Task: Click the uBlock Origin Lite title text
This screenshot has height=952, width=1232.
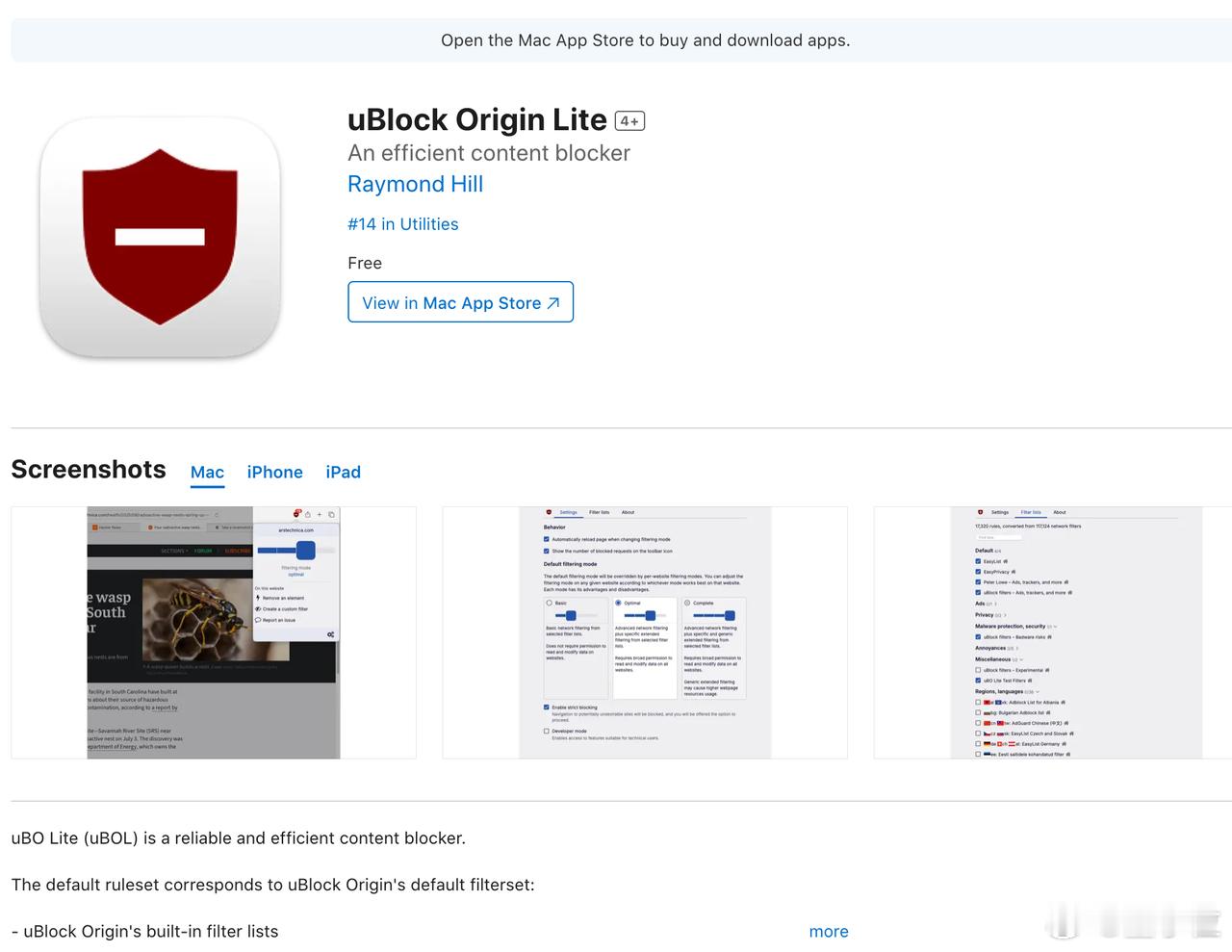Action: 476,119
